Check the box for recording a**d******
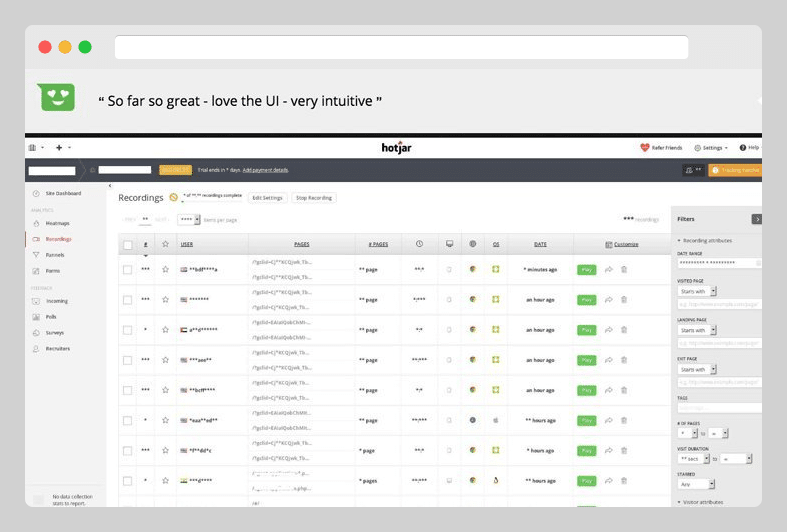Screen dimensions: 787x532 click(127, 330)
